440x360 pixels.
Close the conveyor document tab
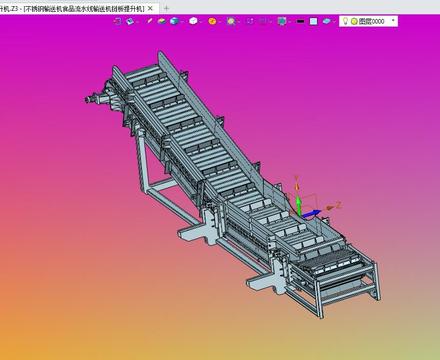[x=150, y=8]
